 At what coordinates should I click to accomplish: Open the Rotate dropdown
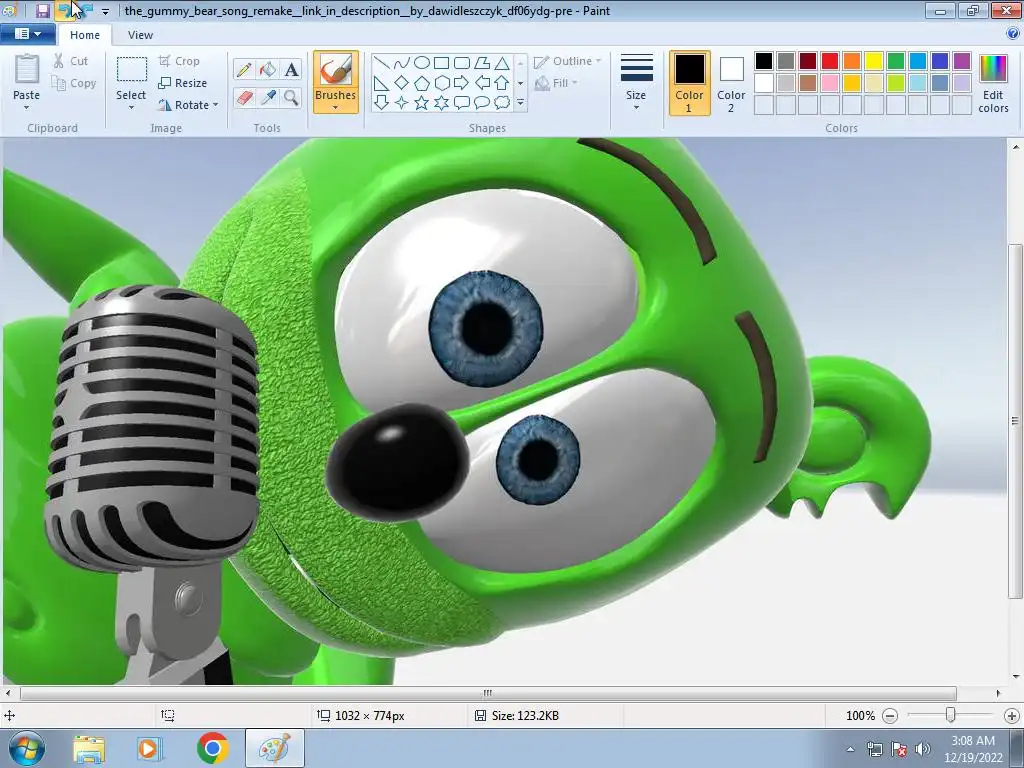[188, 104]
